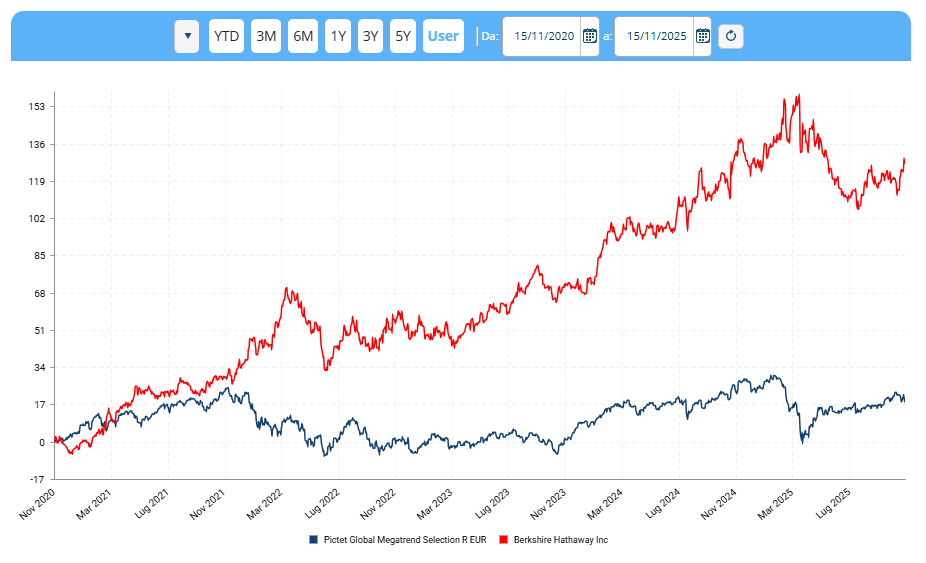This screenshot has width=926, height=563.
Task: Show the 5Y performance range
Action: 403,36
